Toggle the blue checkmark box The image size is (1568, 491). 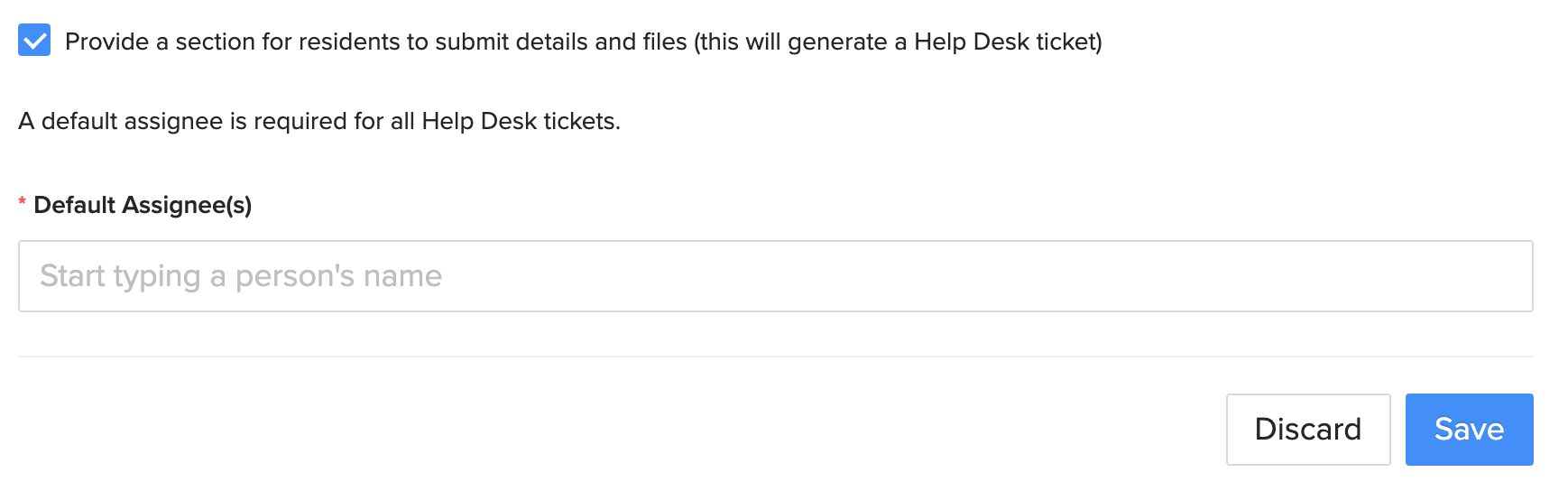point(34,41)
